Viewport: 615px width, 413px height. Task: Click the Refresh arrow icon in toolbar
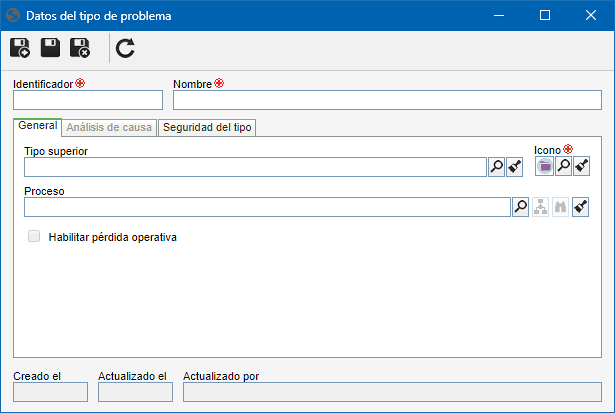point(125,48)
